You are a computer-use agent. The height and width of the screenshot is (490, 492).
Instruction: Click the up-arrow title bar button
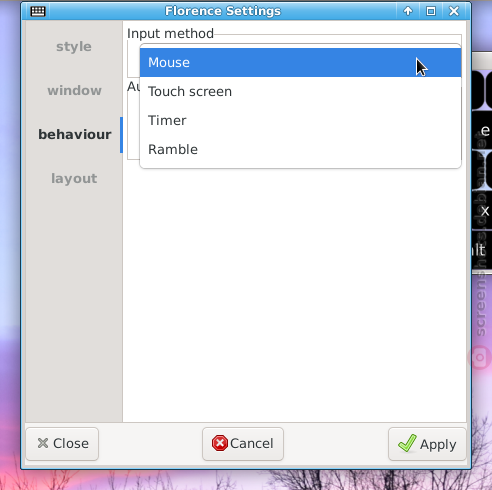(408, 11)
